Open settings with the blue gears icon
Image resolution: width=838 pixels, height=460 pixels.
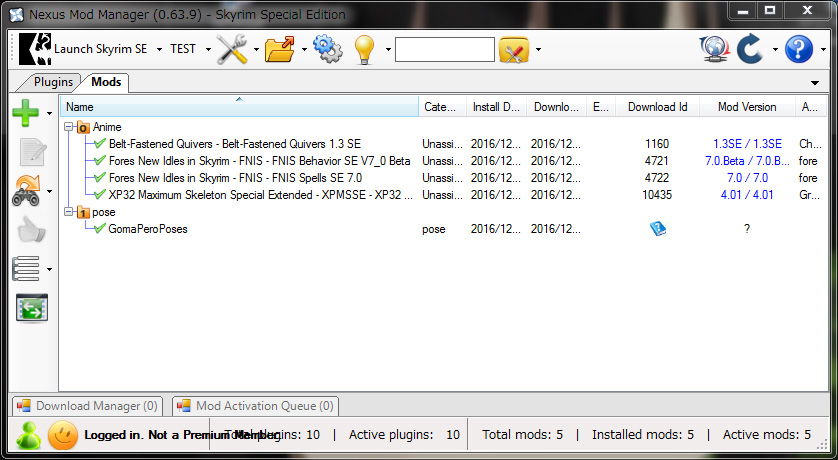pos(328,49)
